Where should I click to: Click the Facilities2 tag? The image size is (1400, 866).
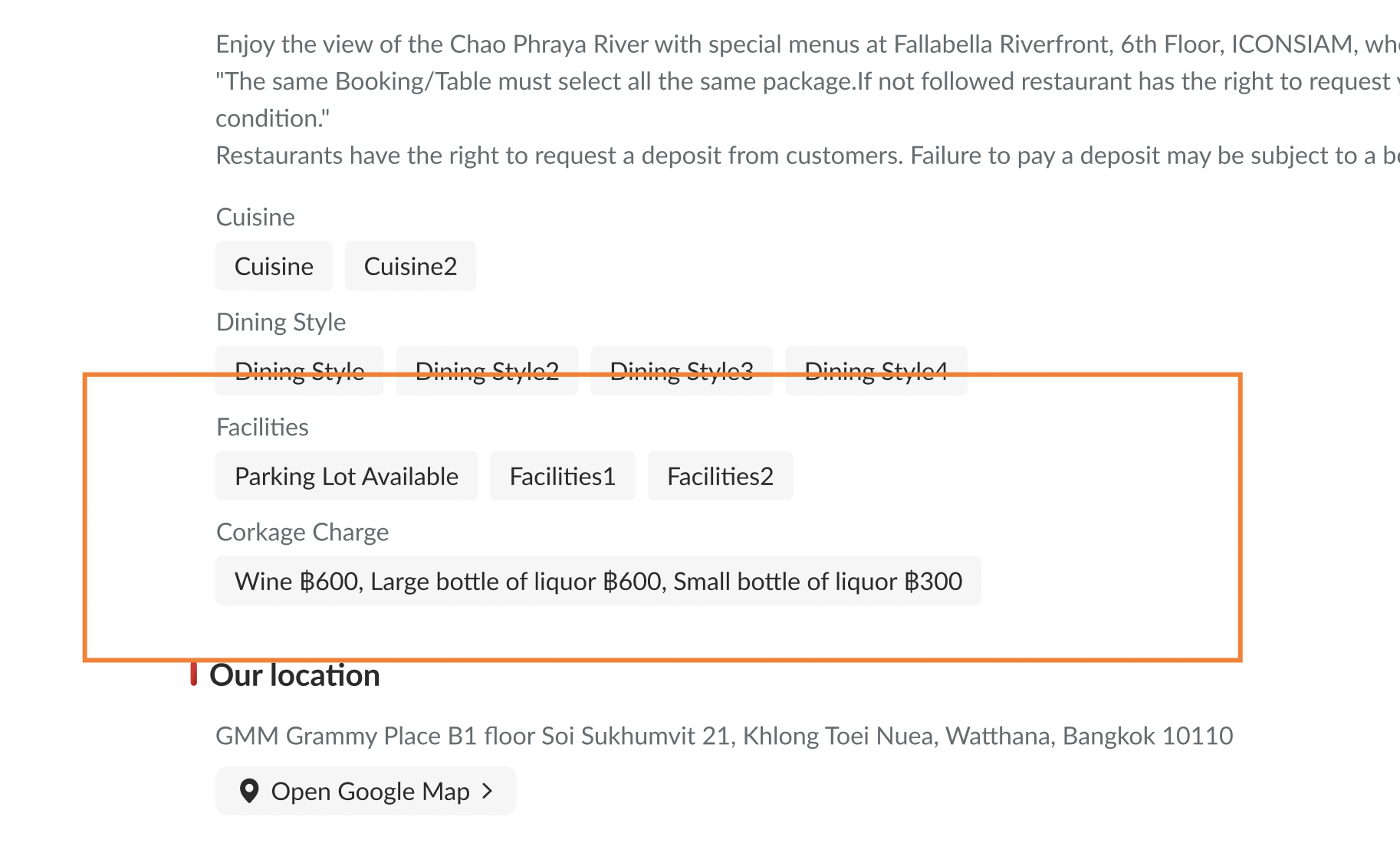point(720,476)
